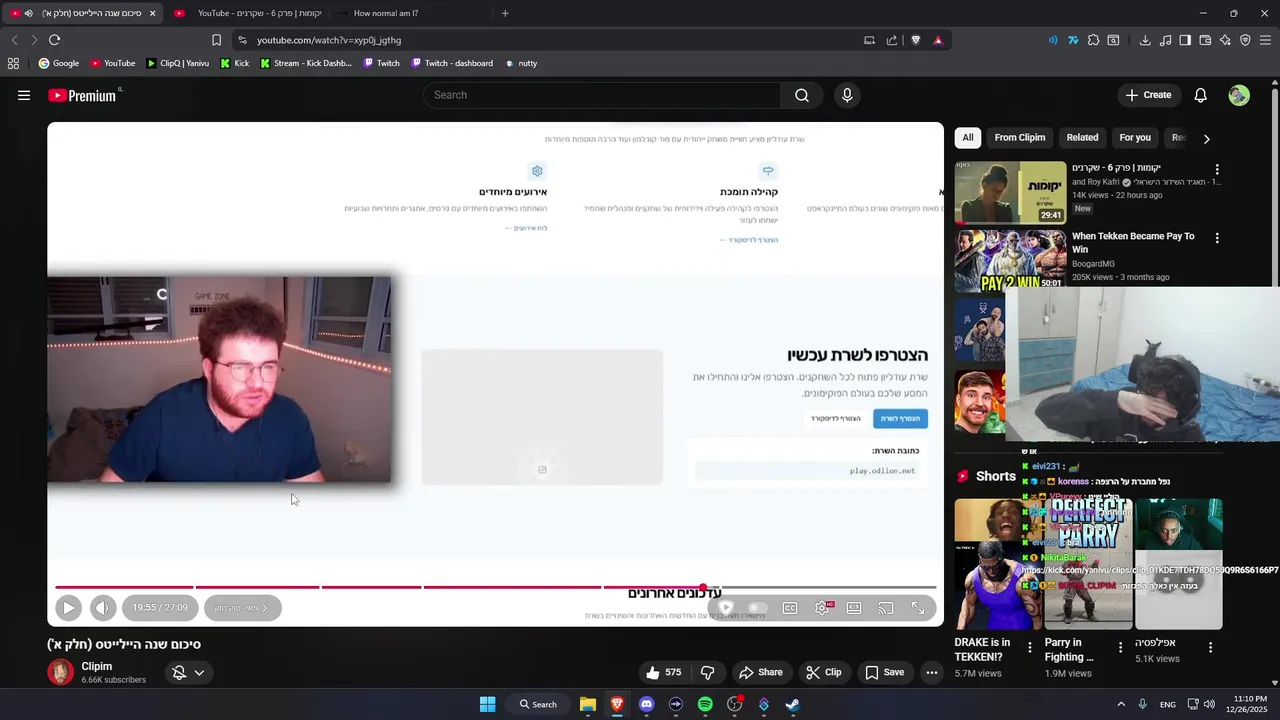Show hidden system tray icons
Image resolution: width=1280 pixels, height=720 pixels.
coord(1120,704)
